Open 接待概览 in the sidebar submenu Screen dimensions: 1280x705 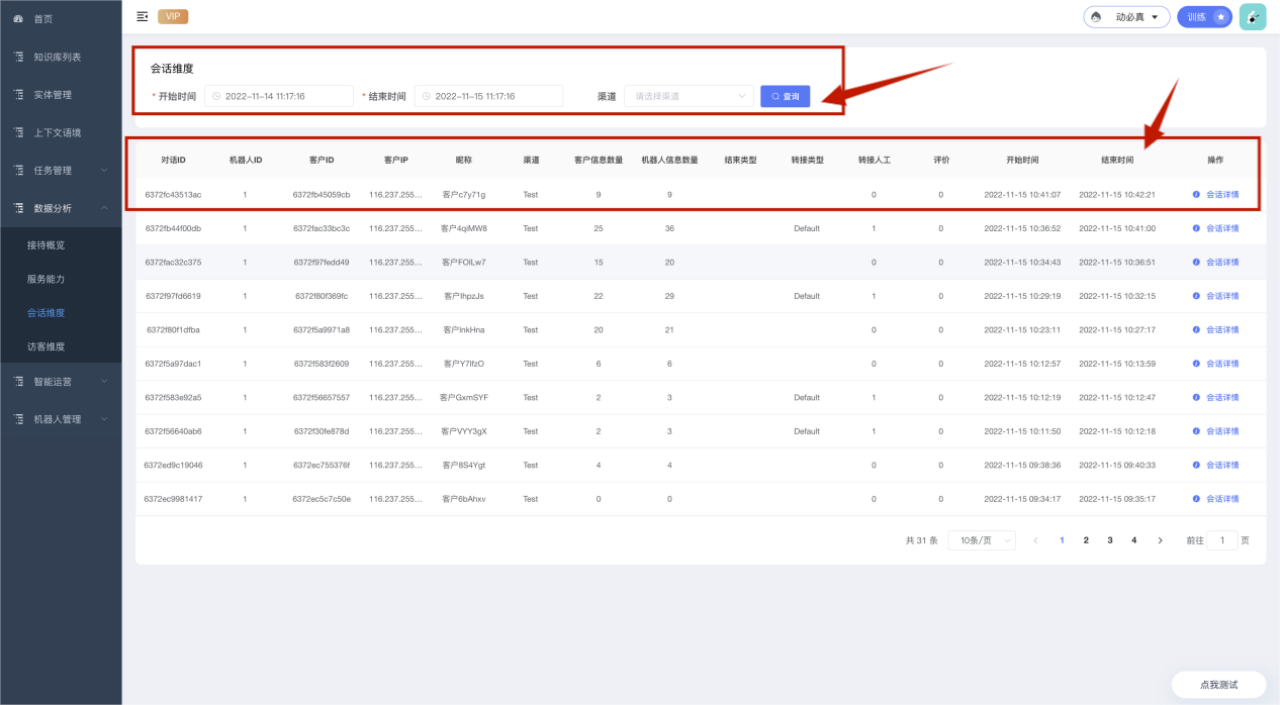[46, 245]
